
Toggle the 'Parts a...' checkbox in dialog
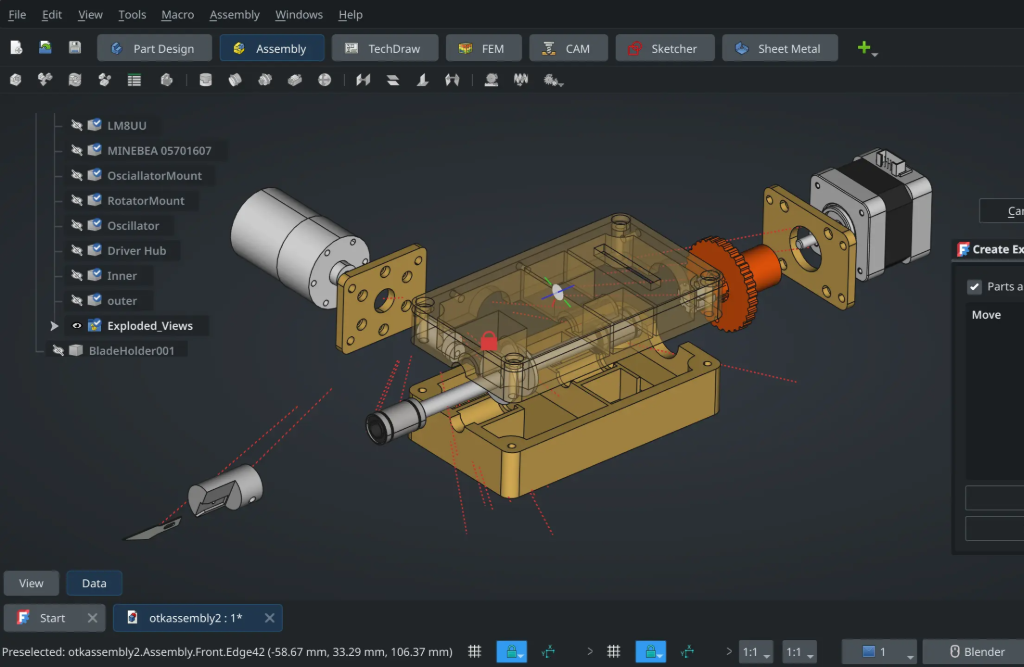pyautogui.click(x=974, y=287)
